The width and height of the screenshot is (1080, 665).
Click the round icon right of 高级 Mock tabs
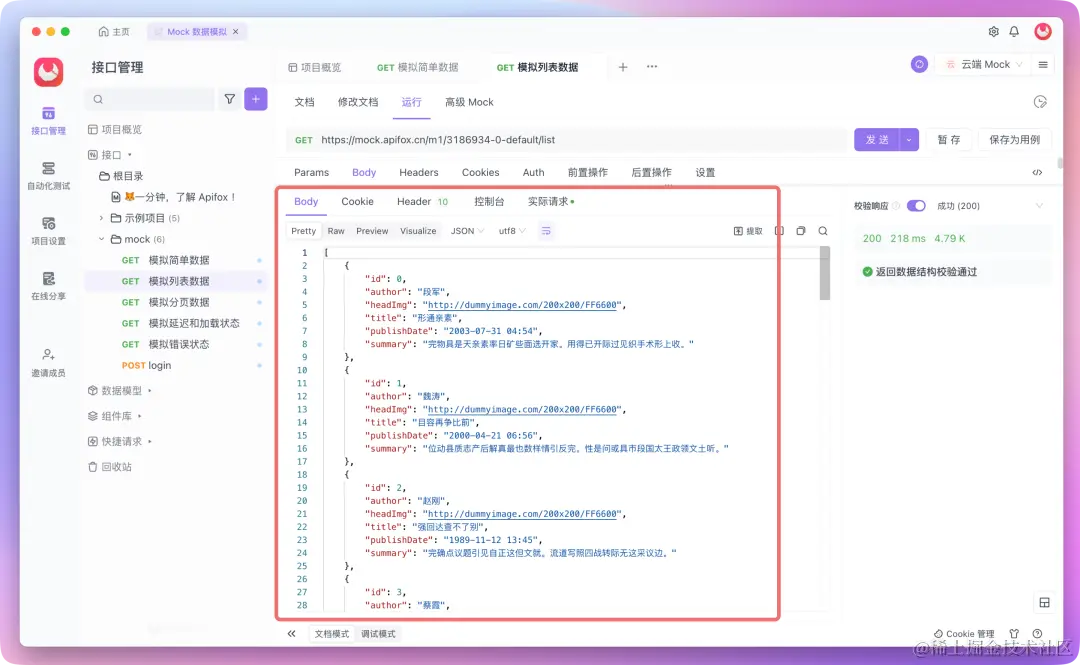tap(1040, 102)
